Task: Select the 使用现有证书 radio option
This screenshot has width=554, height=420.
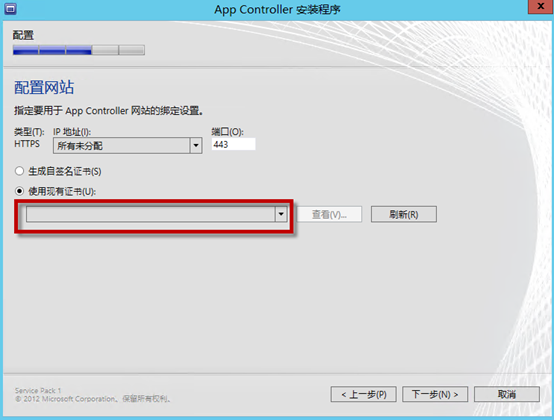Action: (19, 191)
